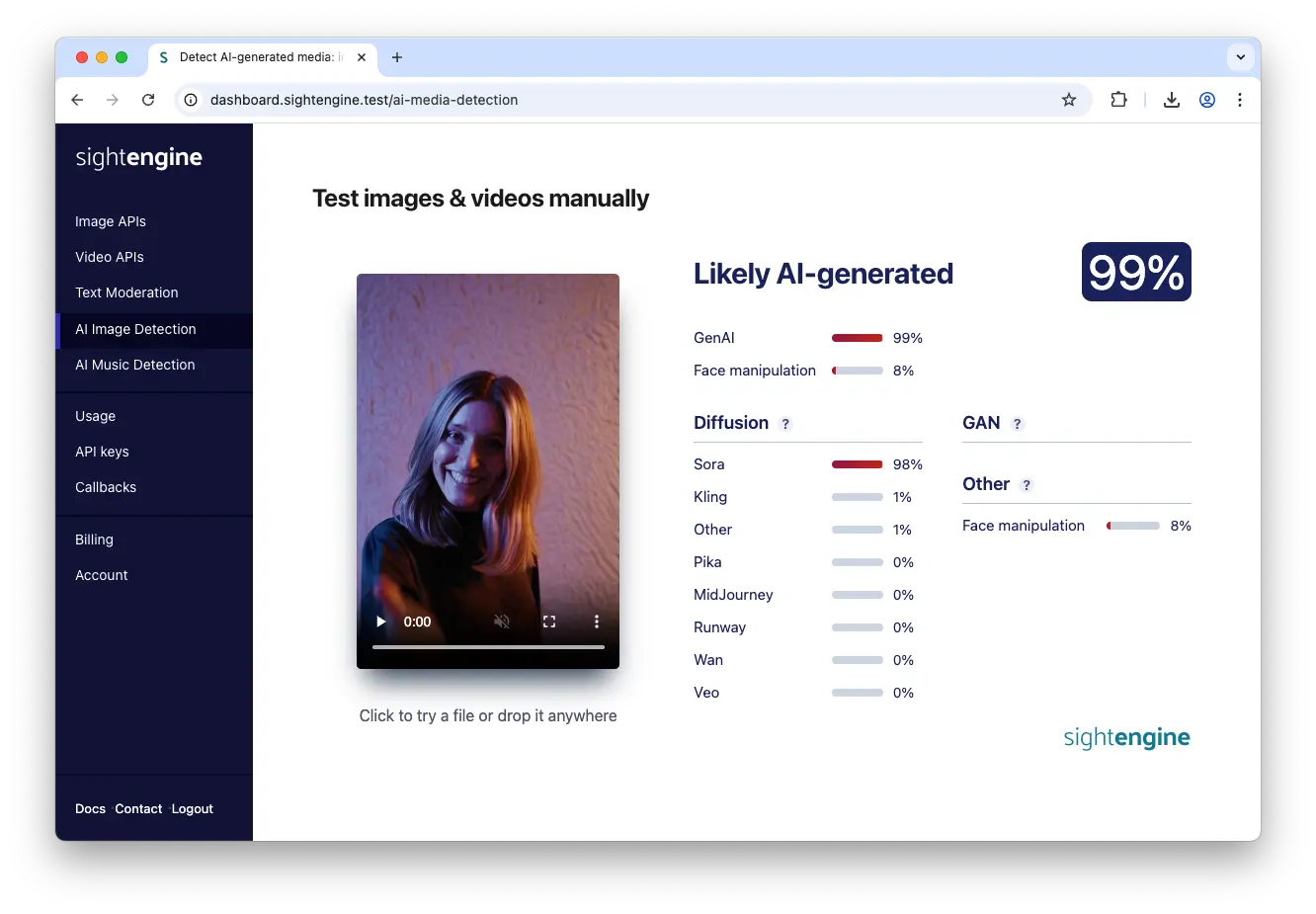The height and width of the screenshot is (914, 1316).
Task: Open the help tooltip beside GAN
Action: (1018, 423)
